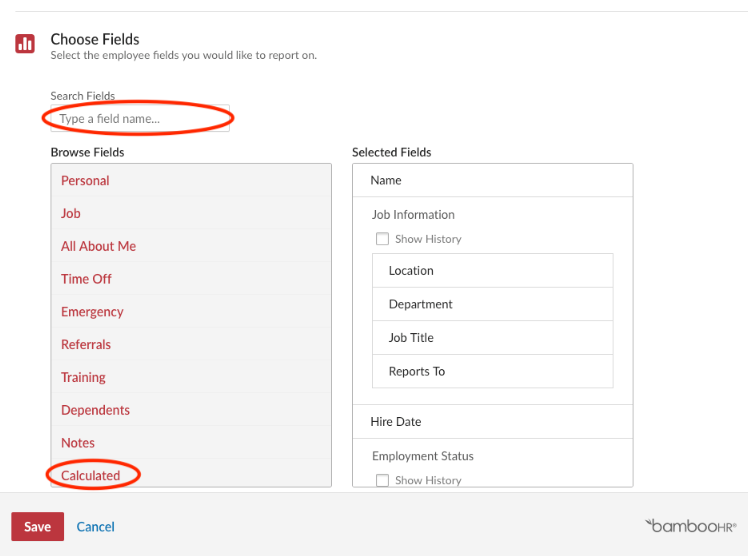Enable Show History under Employment Status
This screenshot has height=556, width=748.
click(x=383, y=480)
